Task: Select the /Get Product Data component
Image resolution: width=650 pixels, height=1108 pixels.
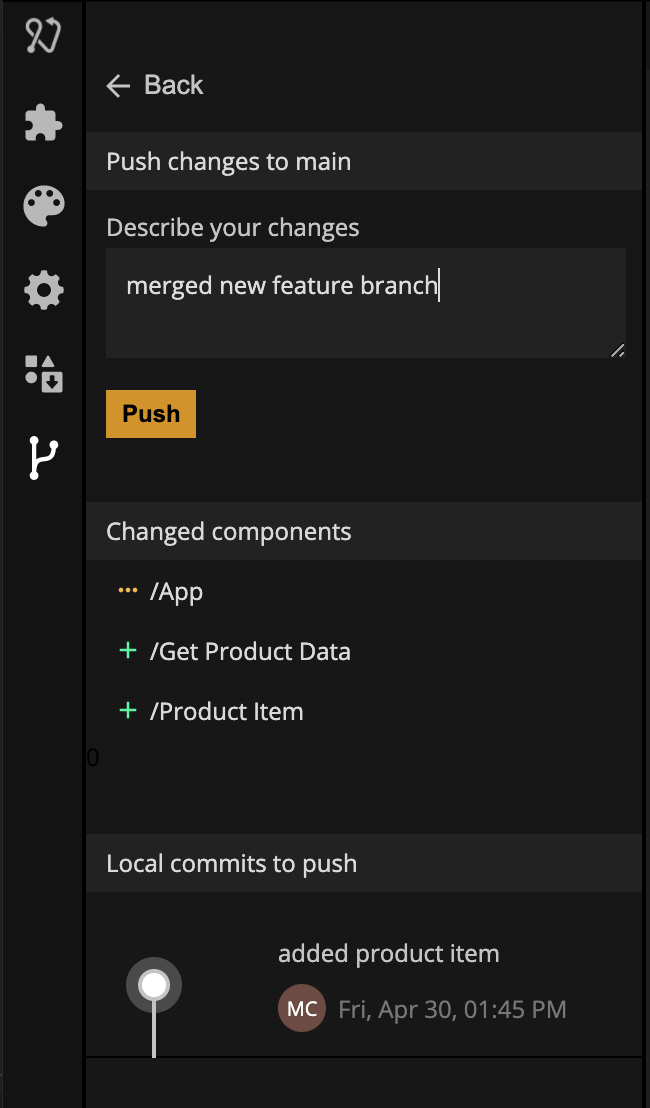Action: 250,652
